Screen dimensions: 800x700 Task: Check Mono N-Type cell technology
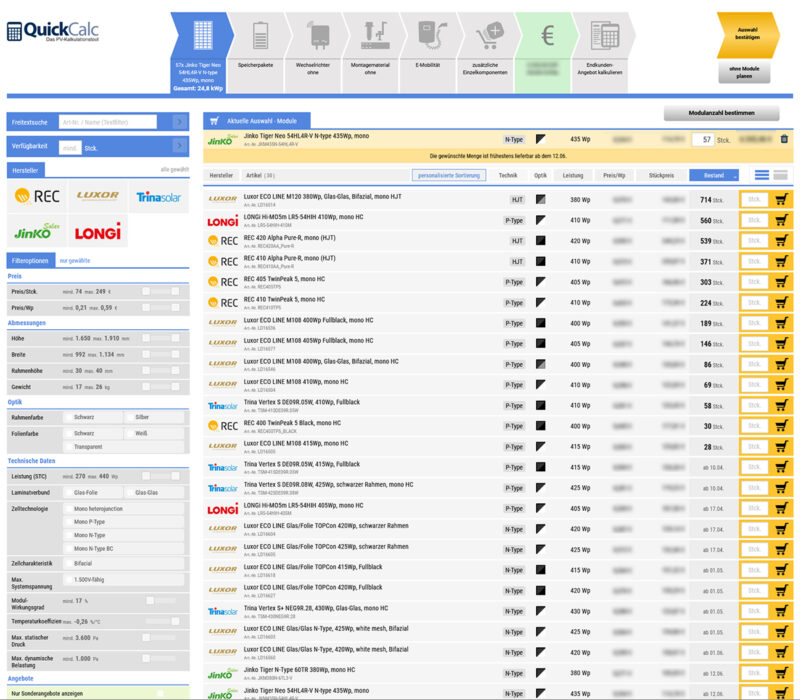click(68, 535)
